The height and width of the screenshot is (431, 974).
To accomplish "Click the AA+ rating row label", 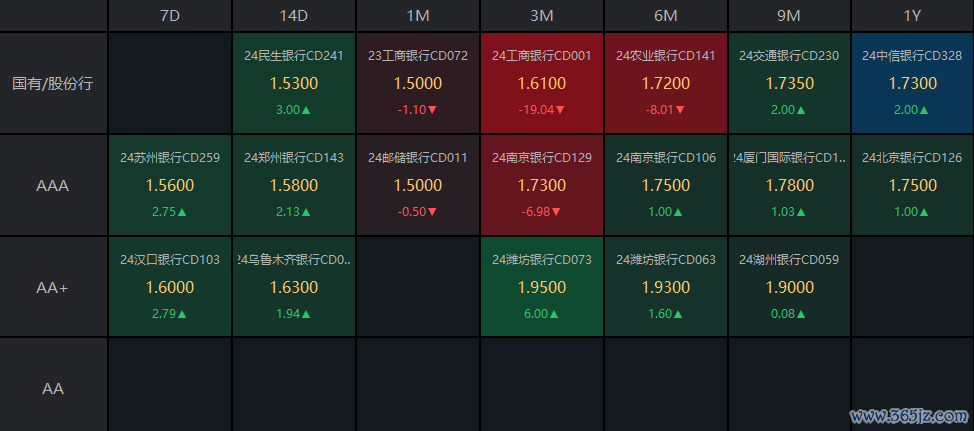I will point(53,287).
